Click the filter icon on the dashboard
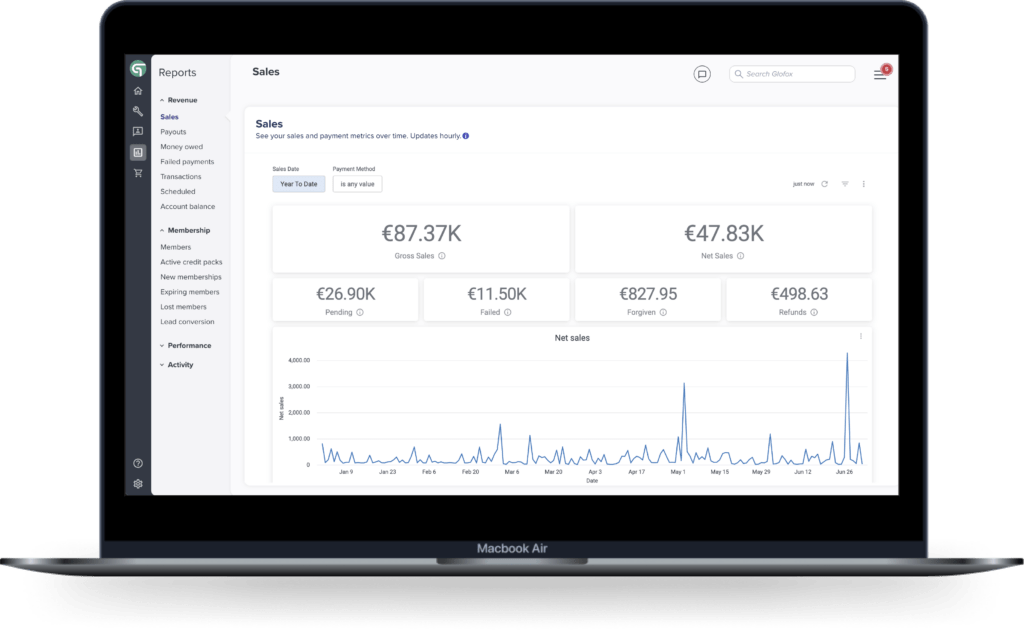 pos(845,184)
